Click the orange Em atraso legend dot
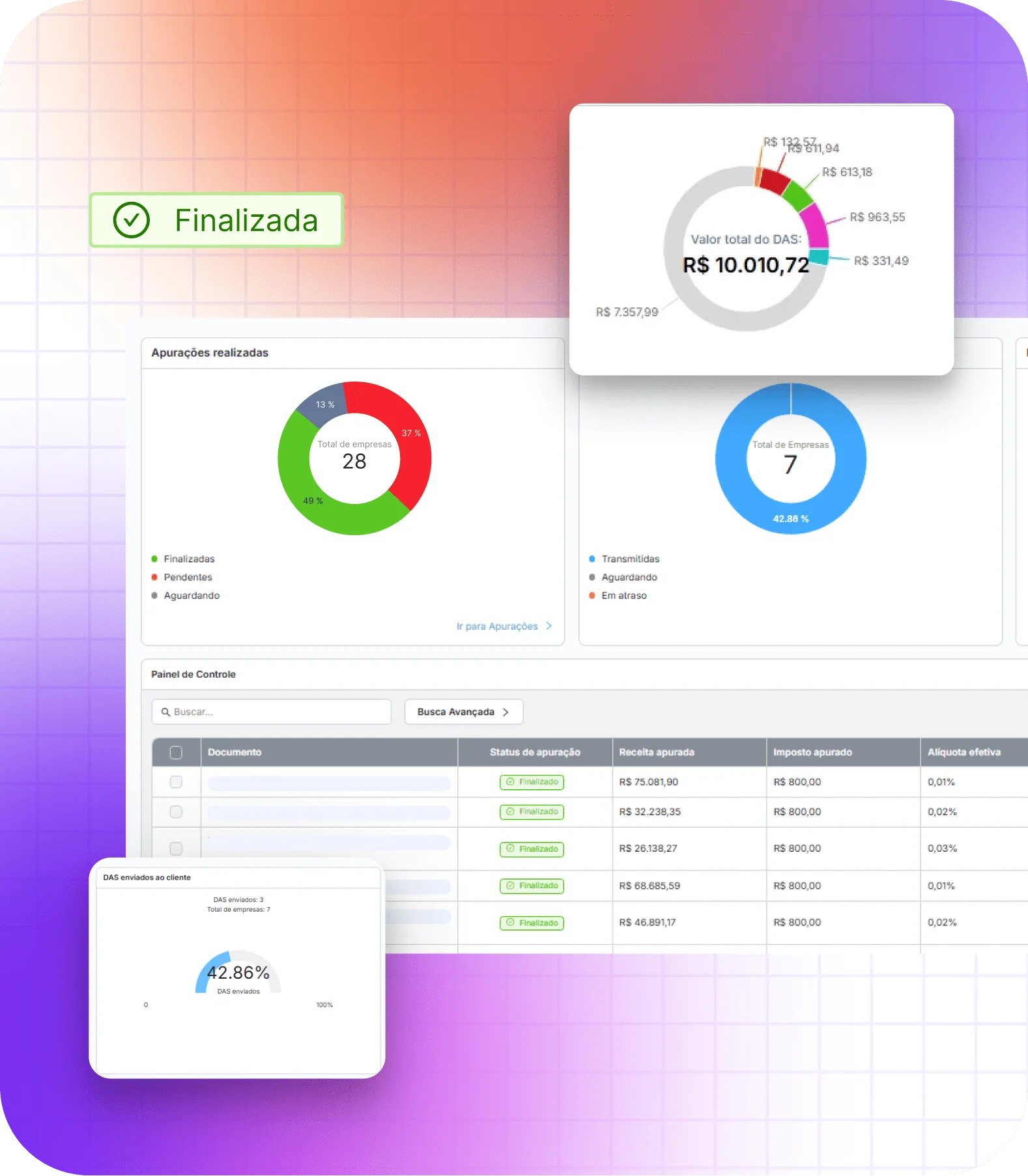Viewport: 1028px width, 1176px height. coord(592,595)
